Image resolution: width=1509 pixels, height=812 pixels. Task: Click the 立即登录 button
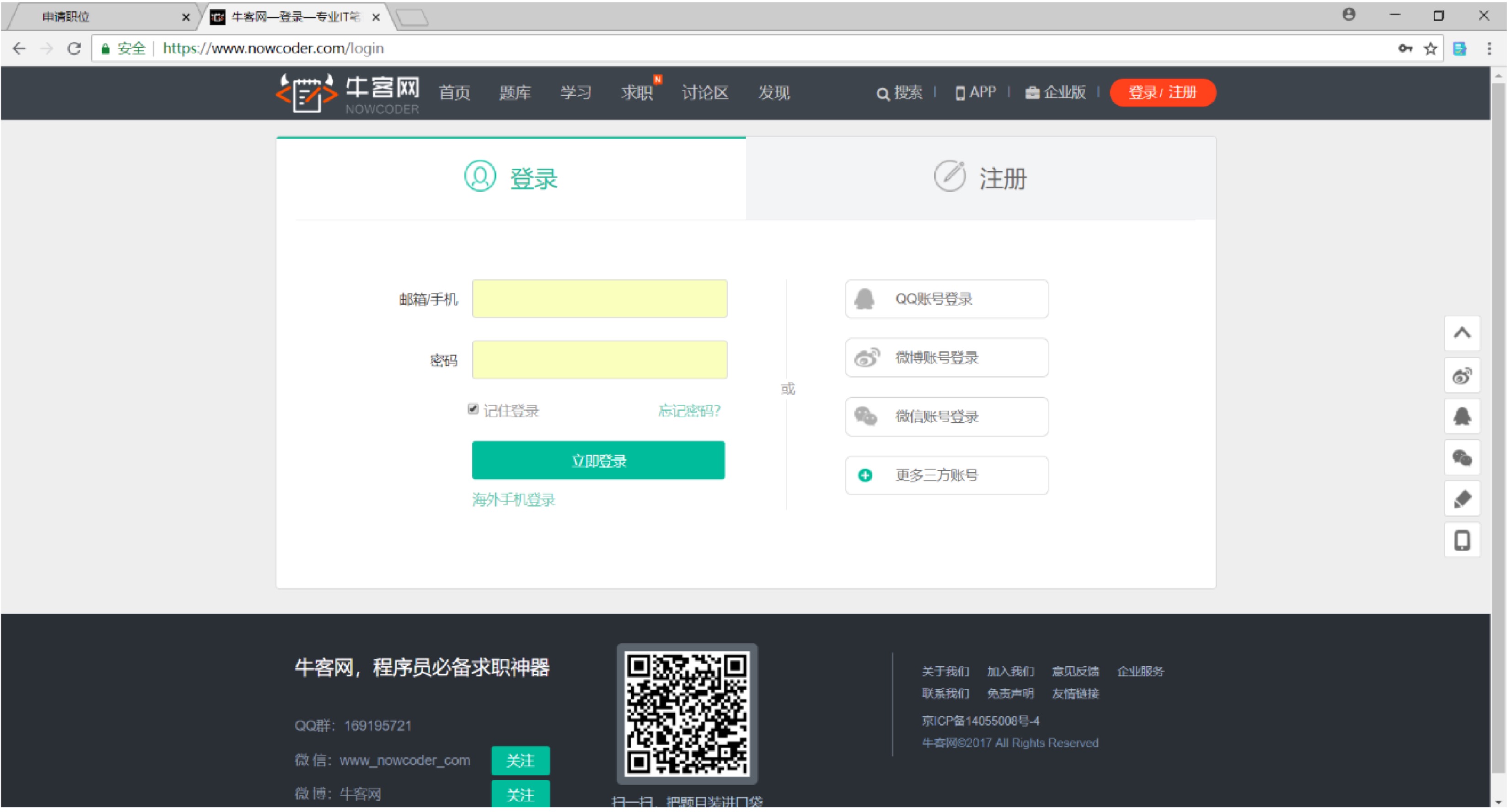(598, 460)
